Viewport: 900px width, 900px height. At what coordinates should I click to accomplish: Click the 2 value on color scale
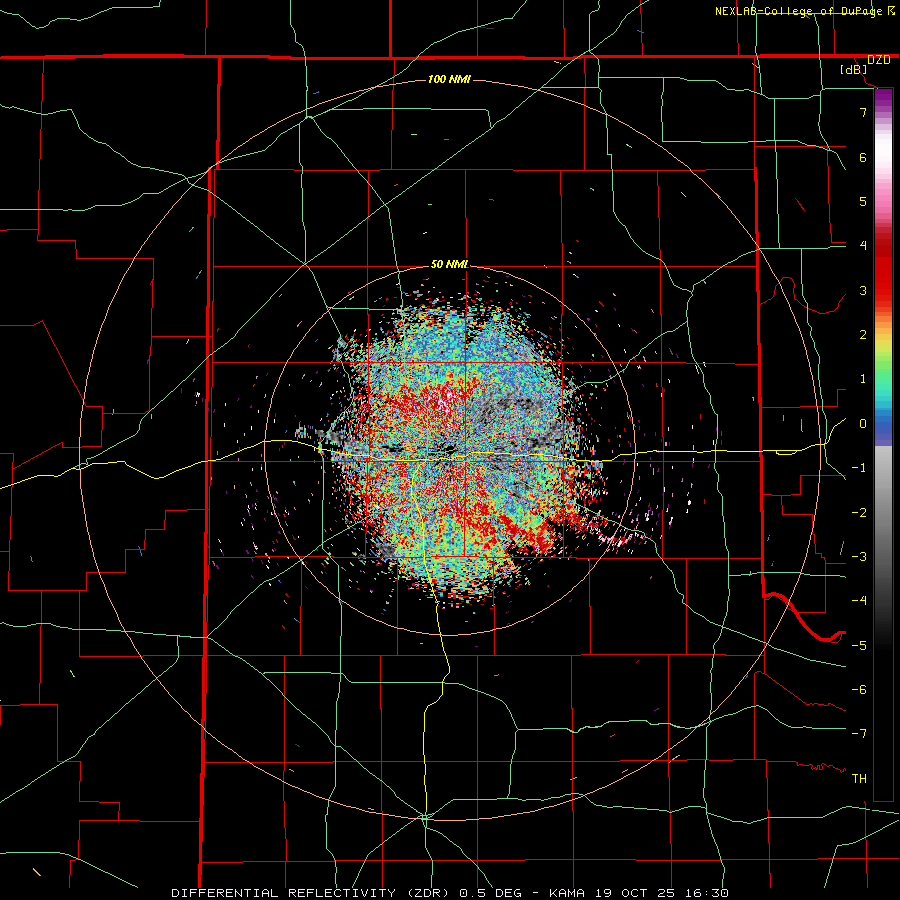click(x=863, y=335)
